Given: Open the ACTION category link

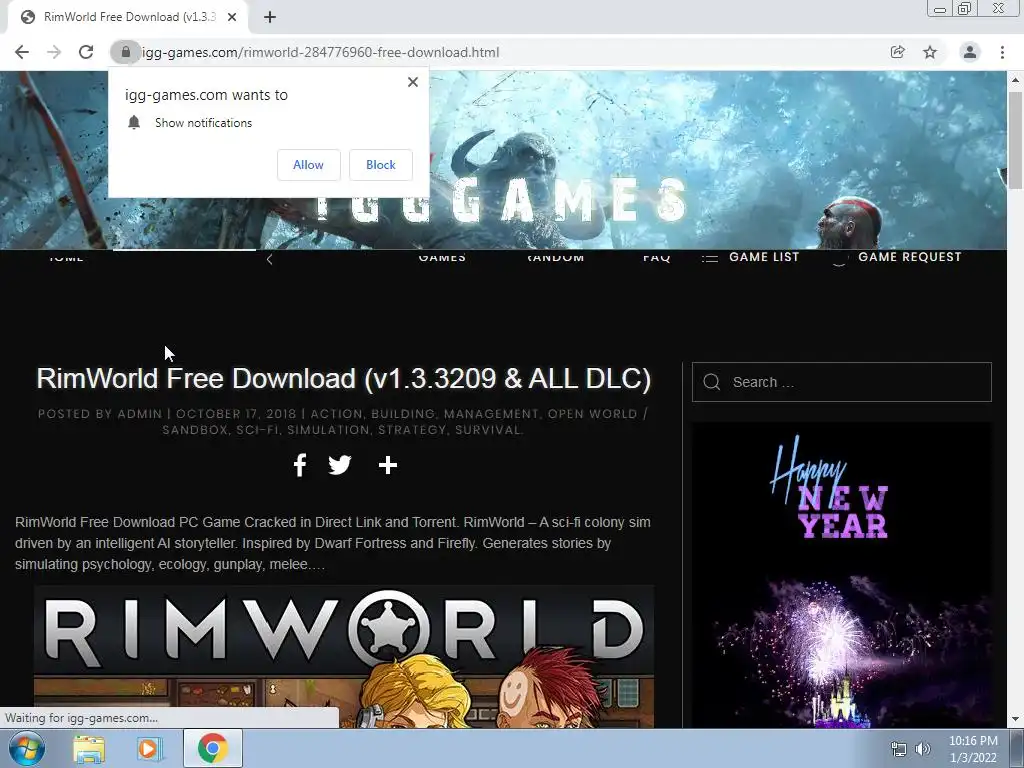Looking at the screenshot, I should (336, 414).
